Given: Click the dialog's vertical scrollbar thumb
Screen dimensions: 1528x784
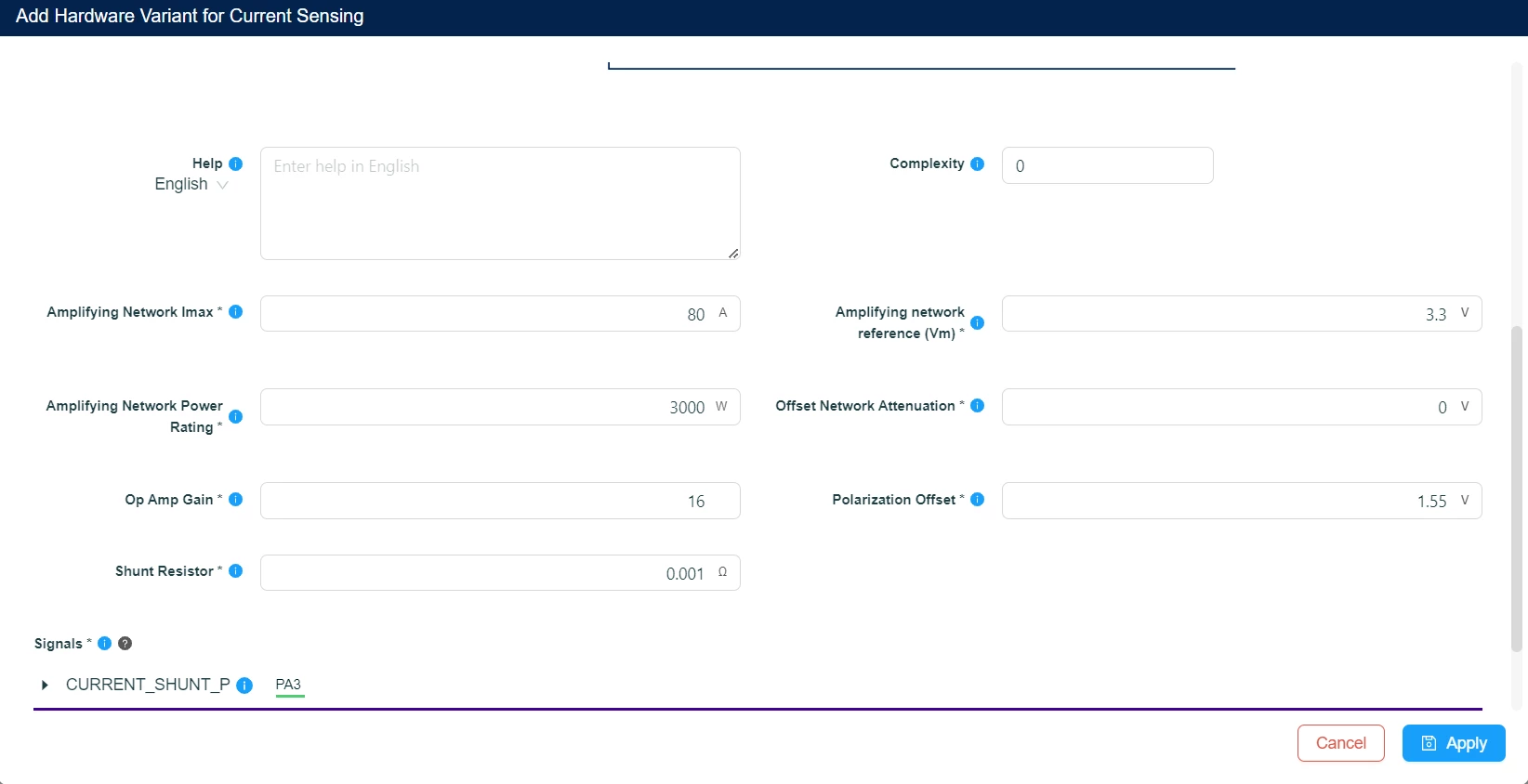Looking at the screenshot, I should [1518, 489].
